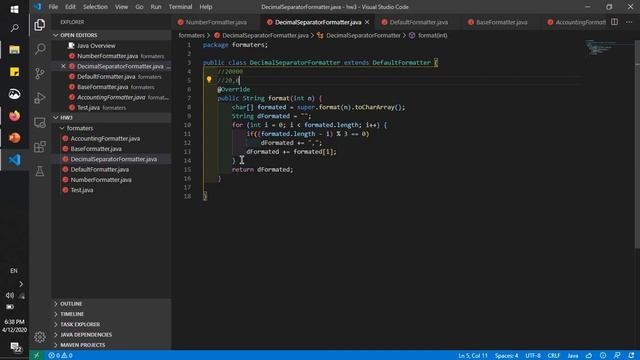640x360 pixels.
Task: Switch to BaseFormatter.java tab
Action: (501, 22)
